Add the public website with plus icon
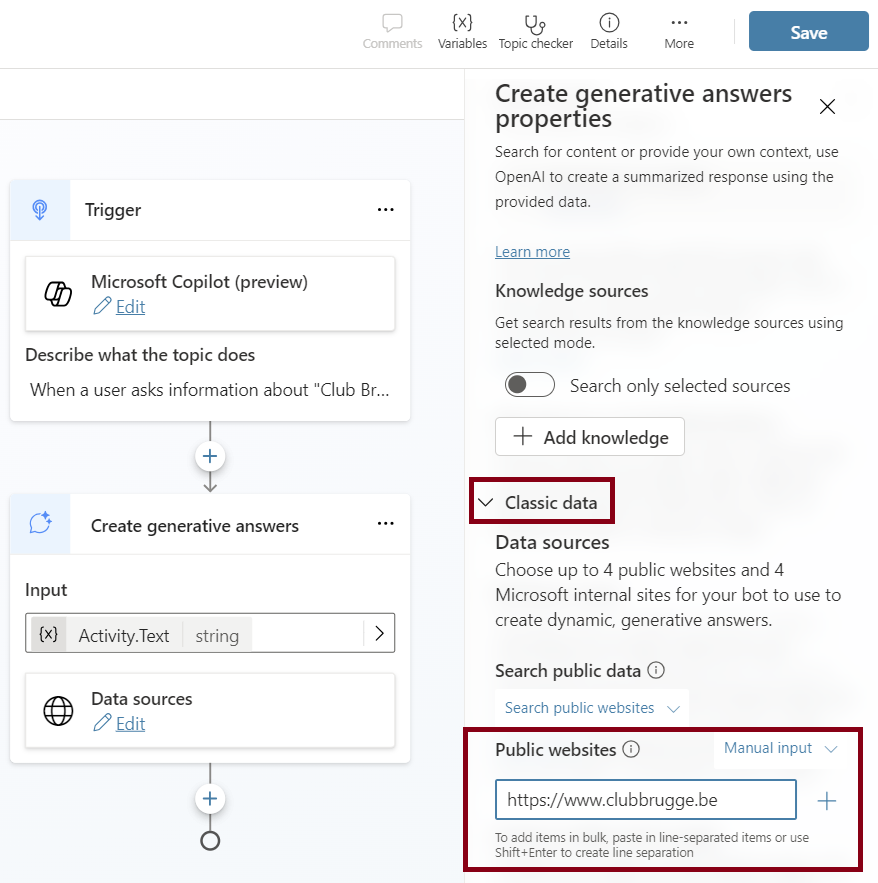 pos(827,800)
